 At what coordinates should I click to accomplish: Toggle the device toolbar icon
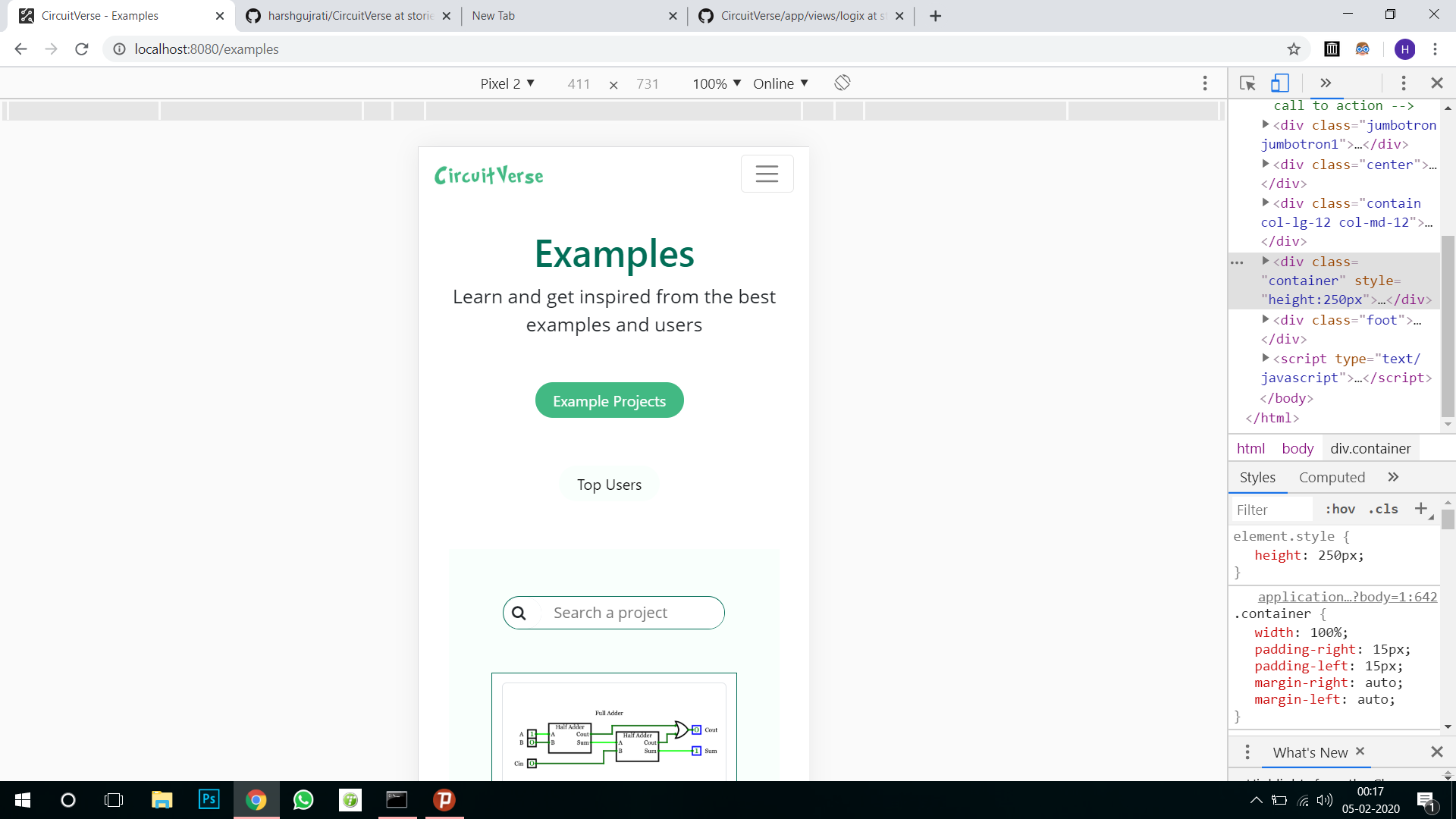1280,83
